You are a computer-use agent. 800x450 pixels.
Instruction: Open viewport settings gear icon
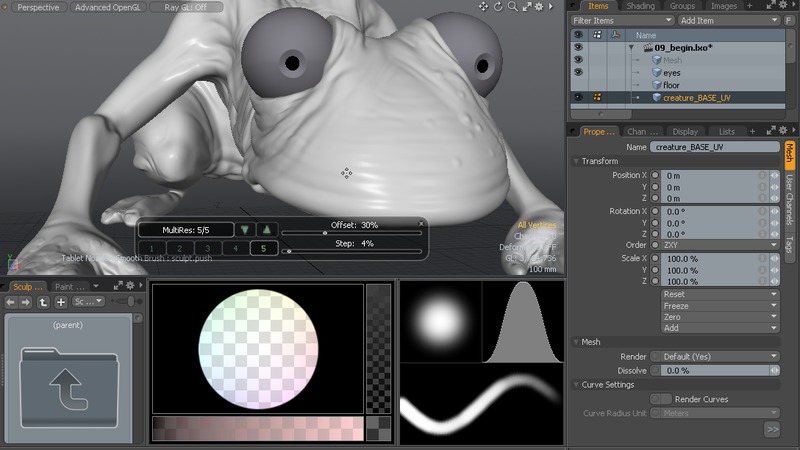tap(540, 7)
